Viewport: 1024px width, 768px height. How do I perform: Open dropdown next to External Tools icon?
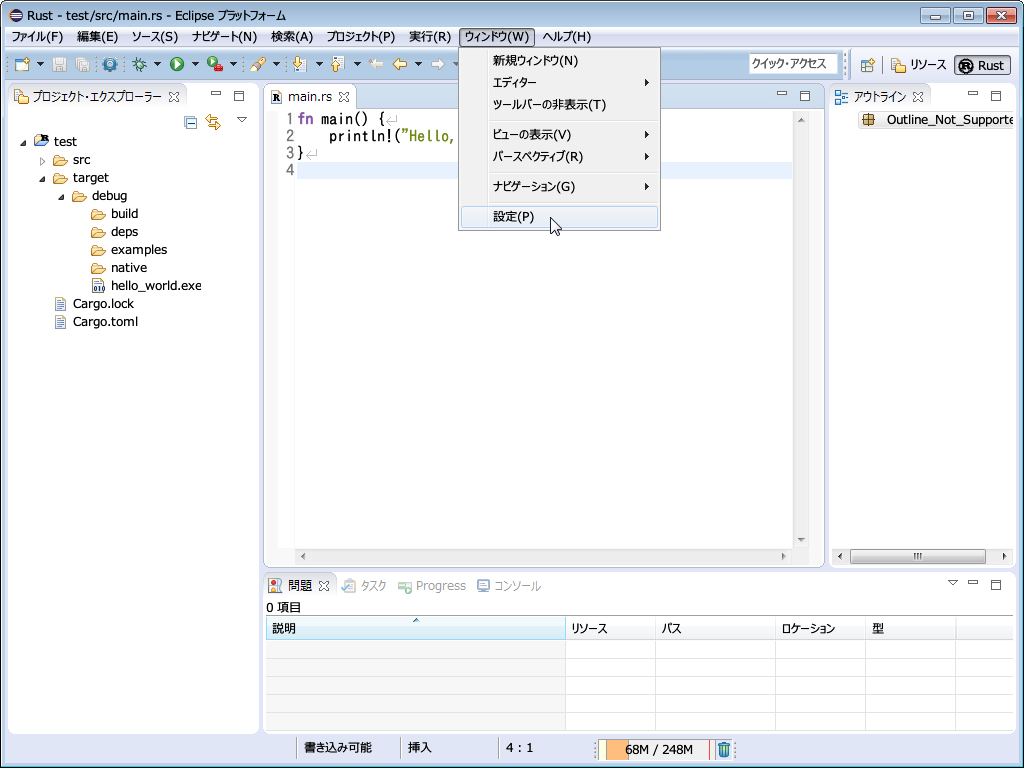233,64
